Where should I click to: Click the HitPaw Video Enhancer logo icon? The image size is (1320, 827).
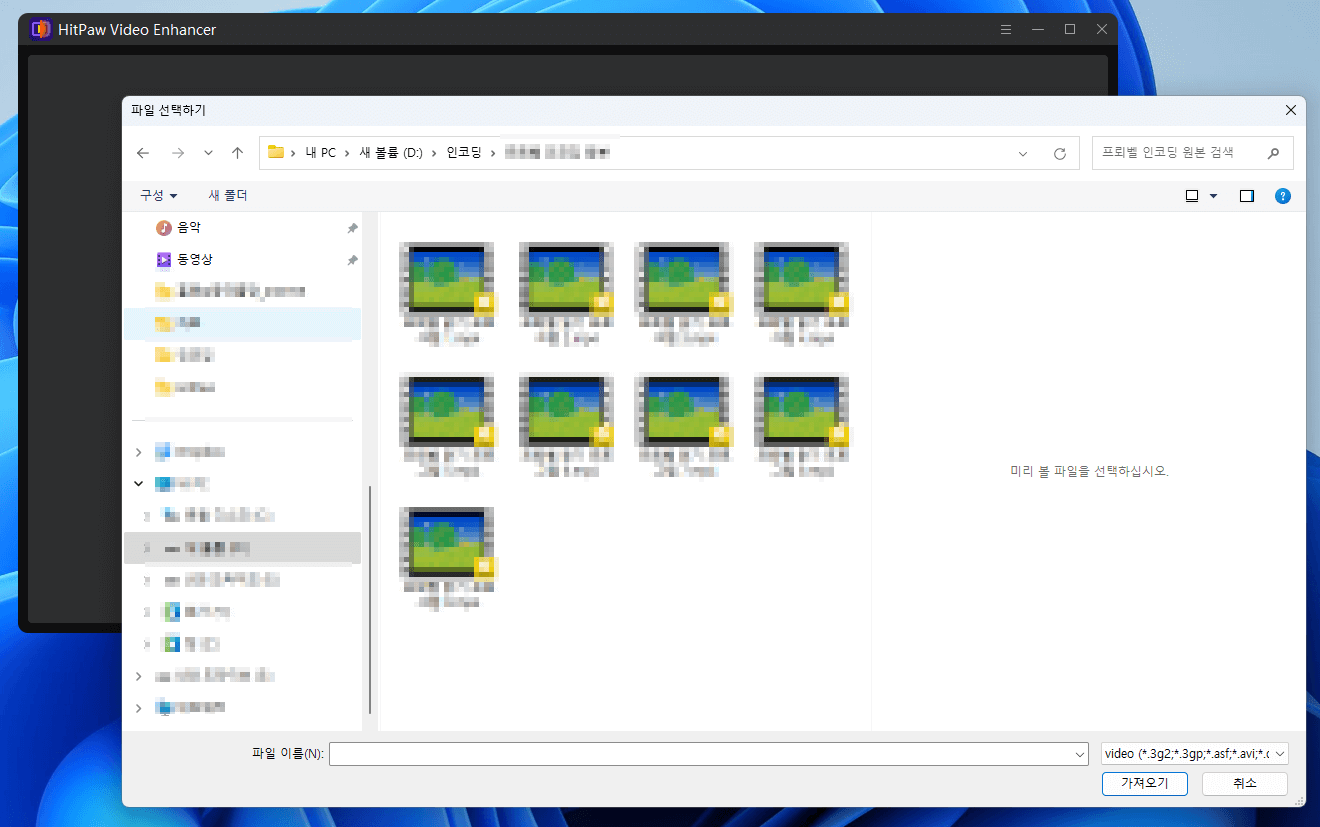[x=41, y=29]
